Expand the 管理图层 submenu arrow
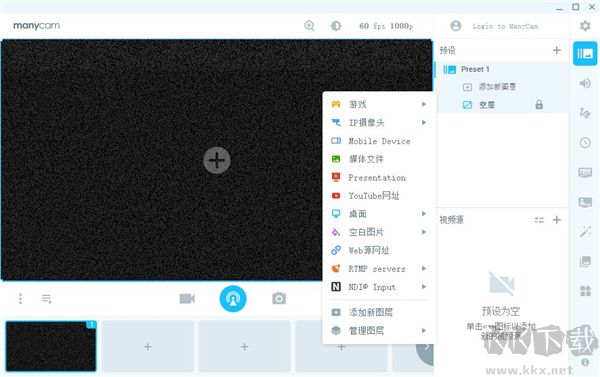Viewport: 600px width, 377px height. coord(424,330)
